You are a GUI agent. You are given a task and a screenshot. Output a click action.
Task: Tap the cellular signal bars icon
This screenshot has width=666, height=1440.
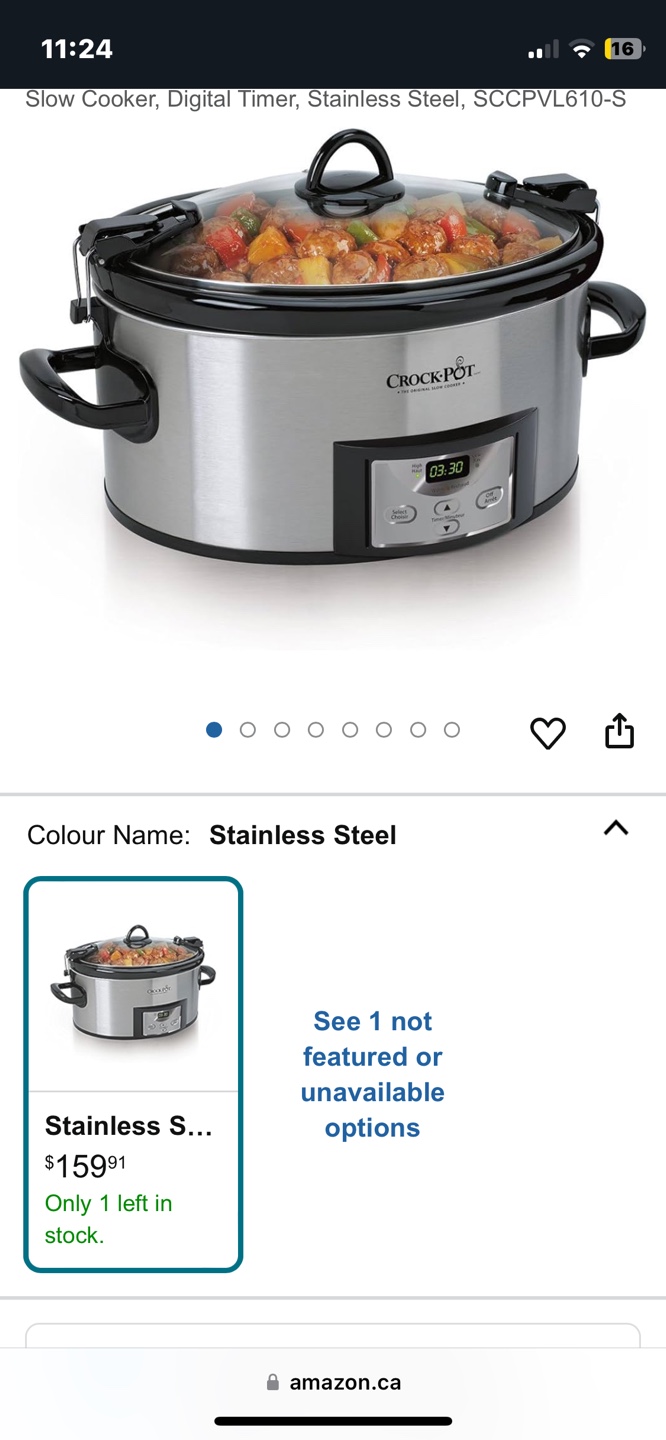543,50
